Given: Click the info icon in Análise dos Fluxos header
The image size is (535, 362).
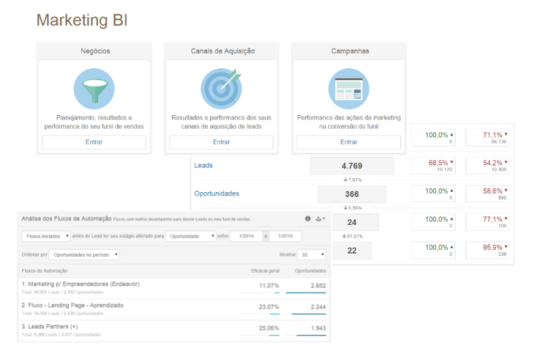Looking at the screenshot, I should point(308,219).
